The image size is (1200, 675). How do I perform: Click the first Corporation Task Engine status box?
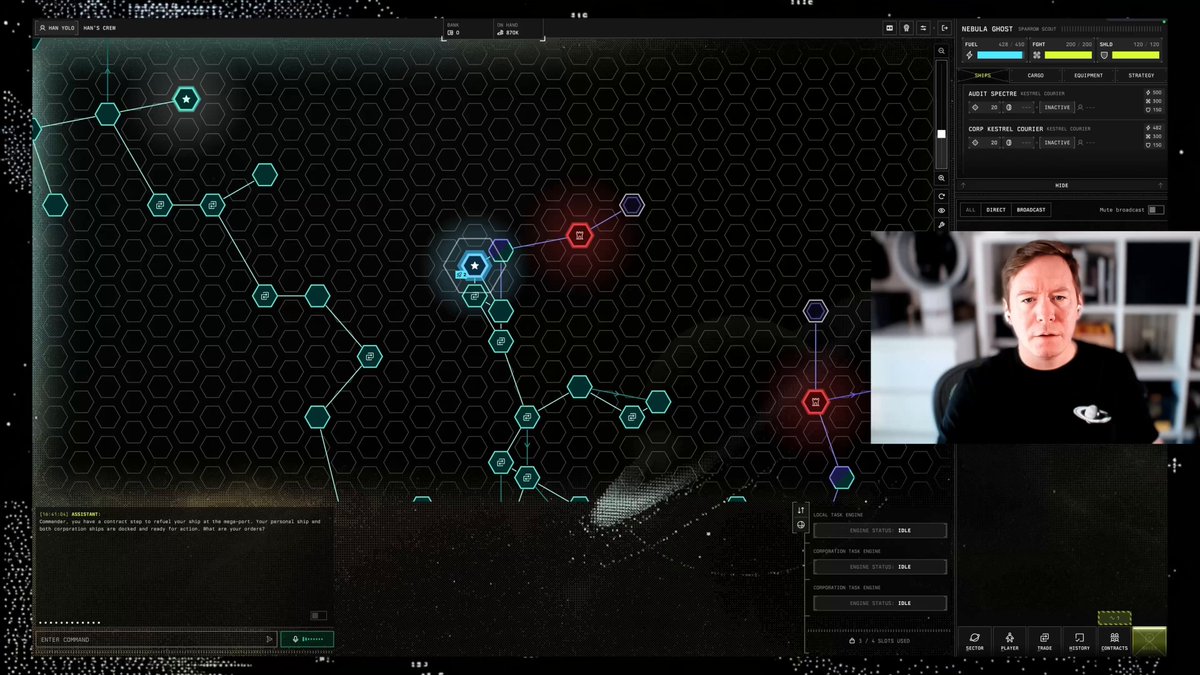point(880,566)
